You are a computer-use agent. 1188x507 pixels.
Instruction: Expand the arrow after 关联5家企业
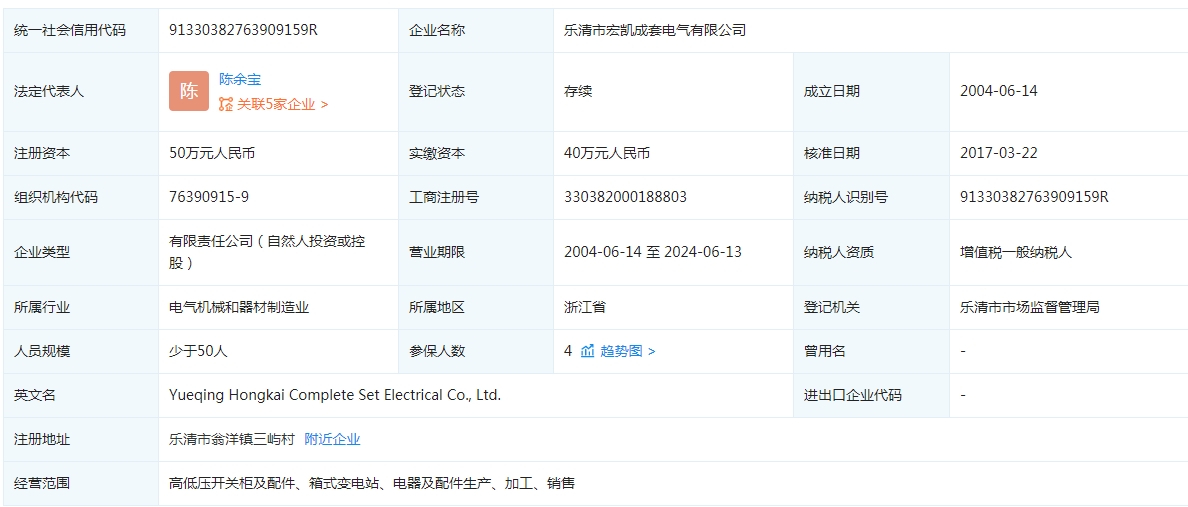pyautogui.click(x=325, y=104)
